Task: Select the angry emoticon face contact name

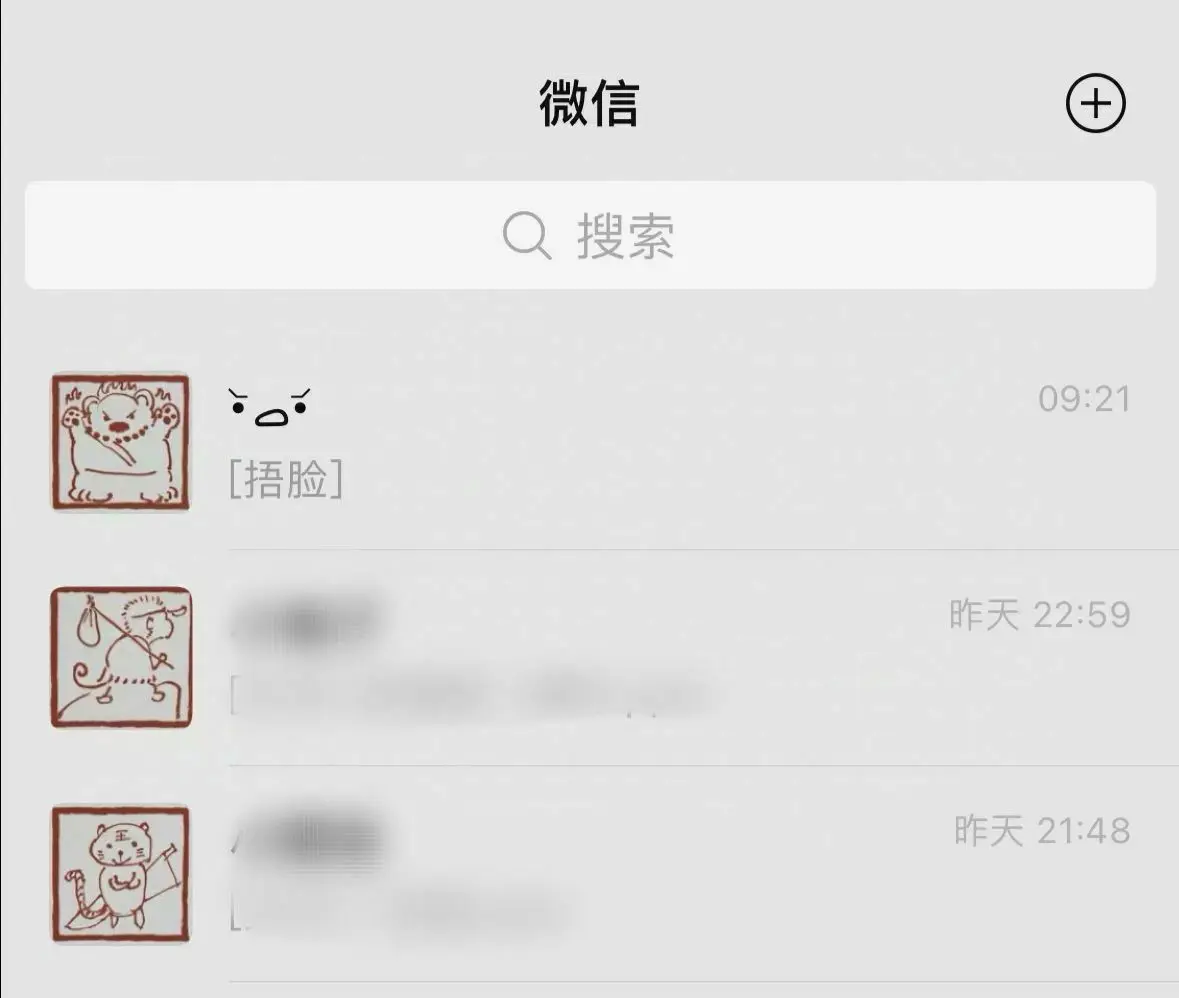Action: (269, 408)
